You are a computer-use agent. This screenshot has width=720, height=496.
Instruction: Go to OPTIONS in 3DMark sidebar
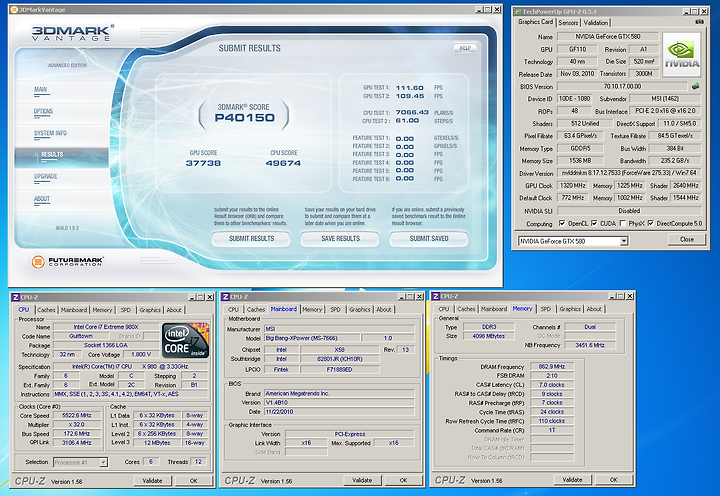pos(43,112)
